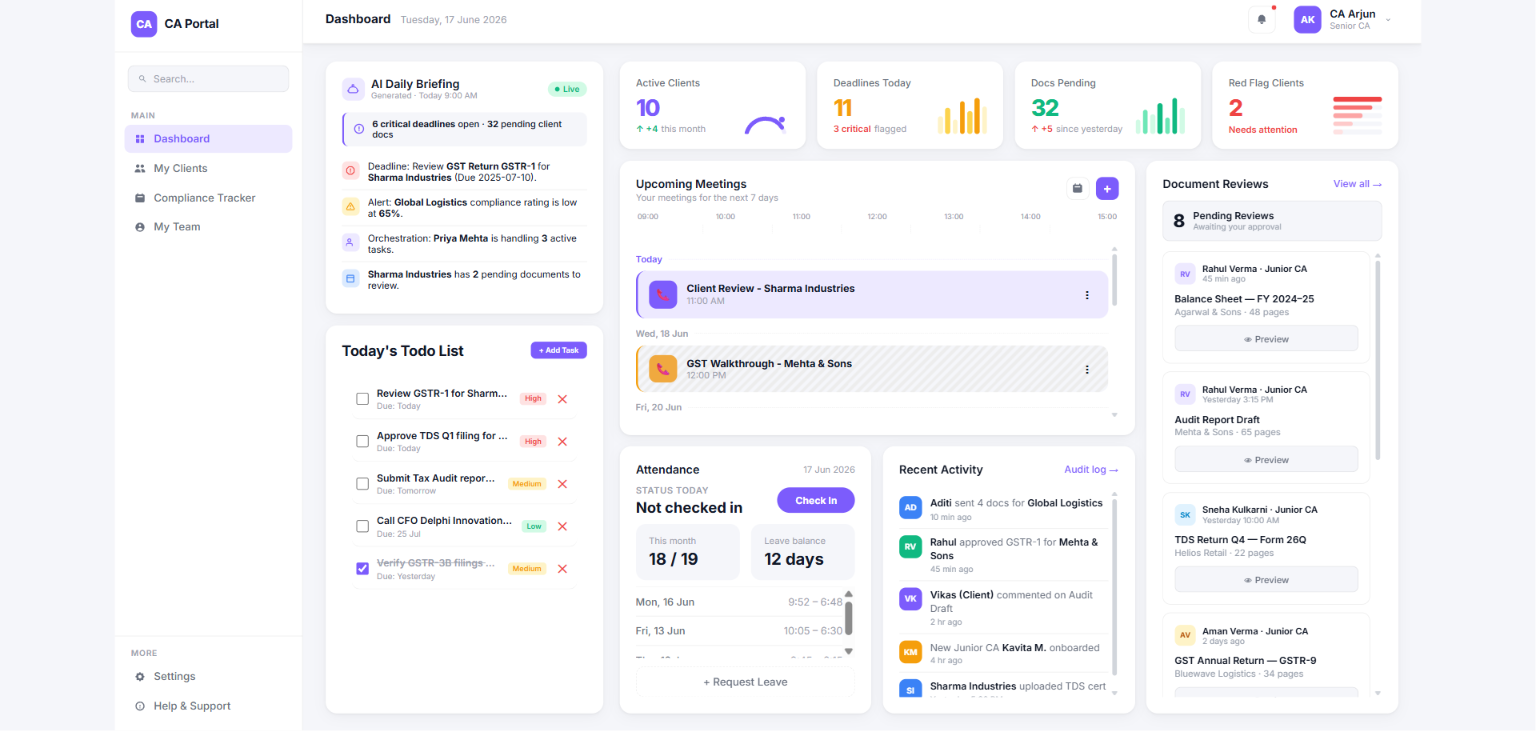Navigate to My Team section
The height and width of the screenshot is (731, 1536).
208,227
